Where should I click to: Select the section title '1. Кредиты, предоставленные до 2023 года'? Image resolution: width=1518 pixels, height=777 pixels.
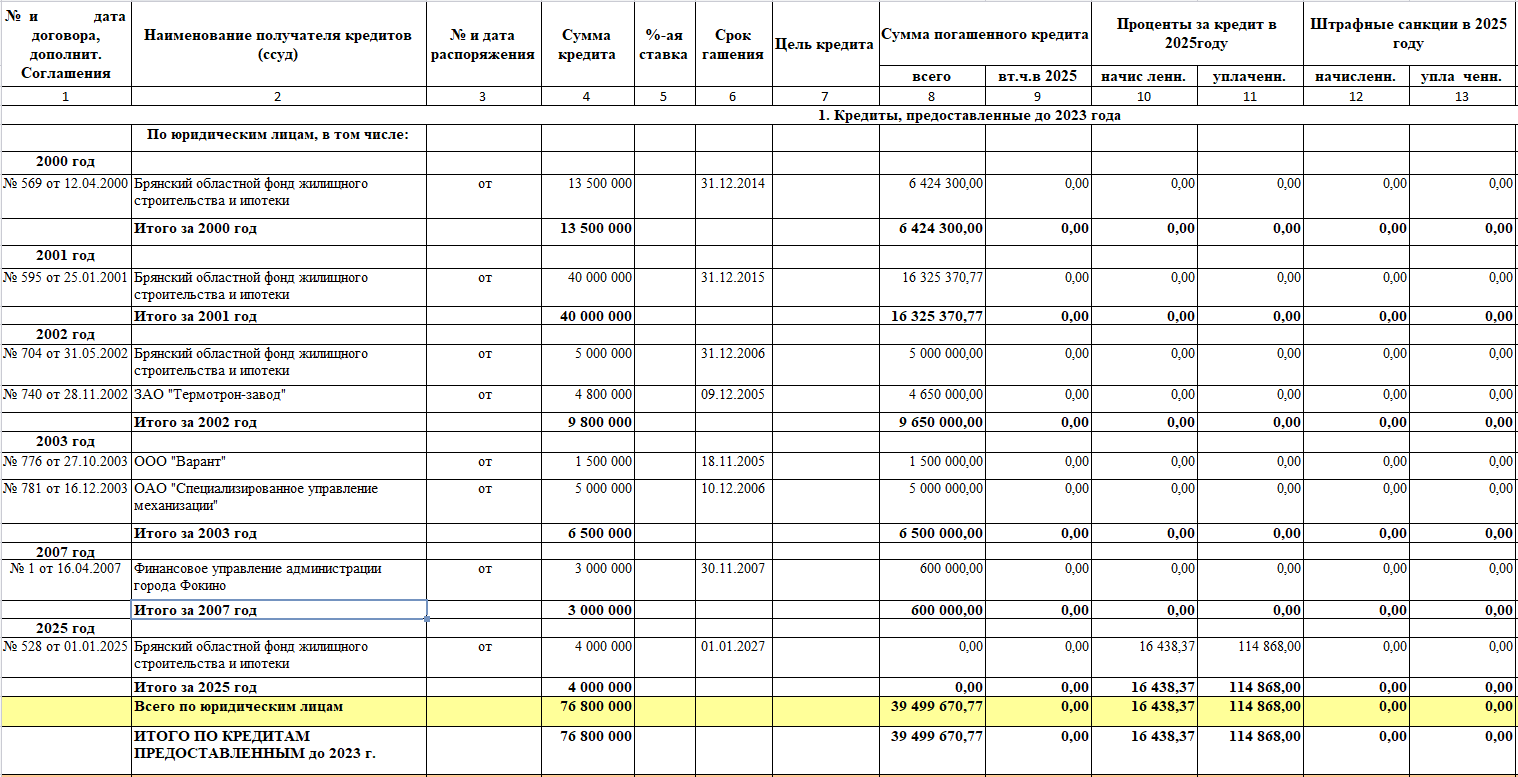(x=968, y=115)
